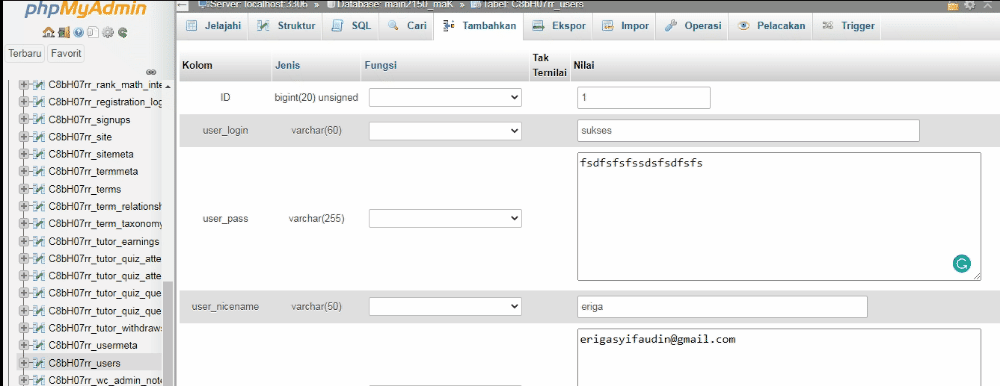Click into the user_pass textarea
Viewport: 1000px width, 386px height.
[x=779, y=216]
